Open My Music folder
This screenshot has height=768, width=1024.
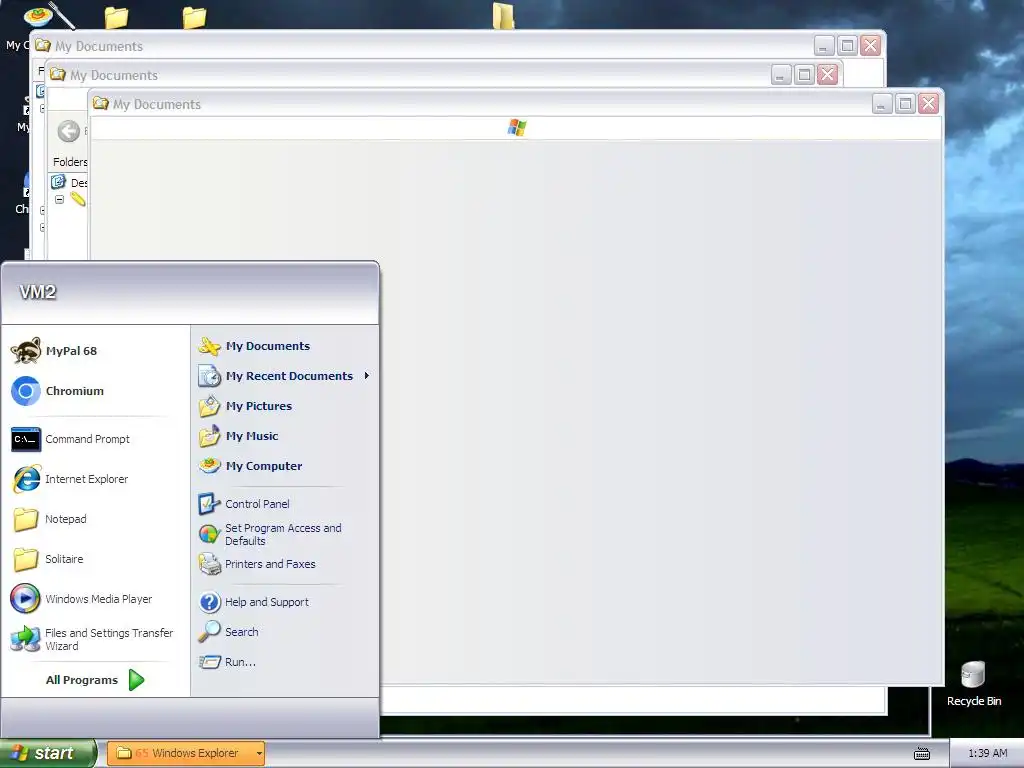(238, 436)
